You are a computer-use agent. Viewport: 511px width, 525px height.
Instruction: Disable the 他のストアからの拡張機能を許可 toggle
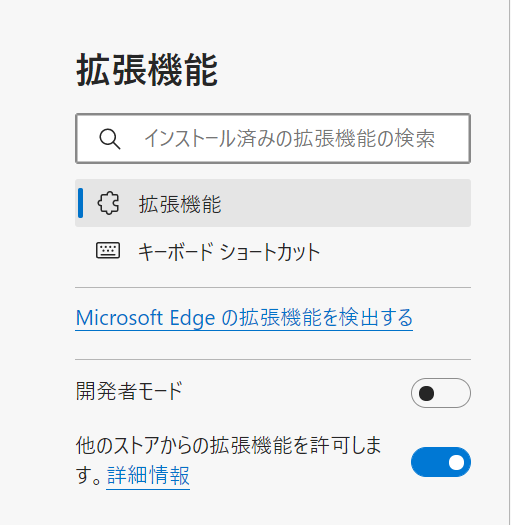(x=441, y=462)
